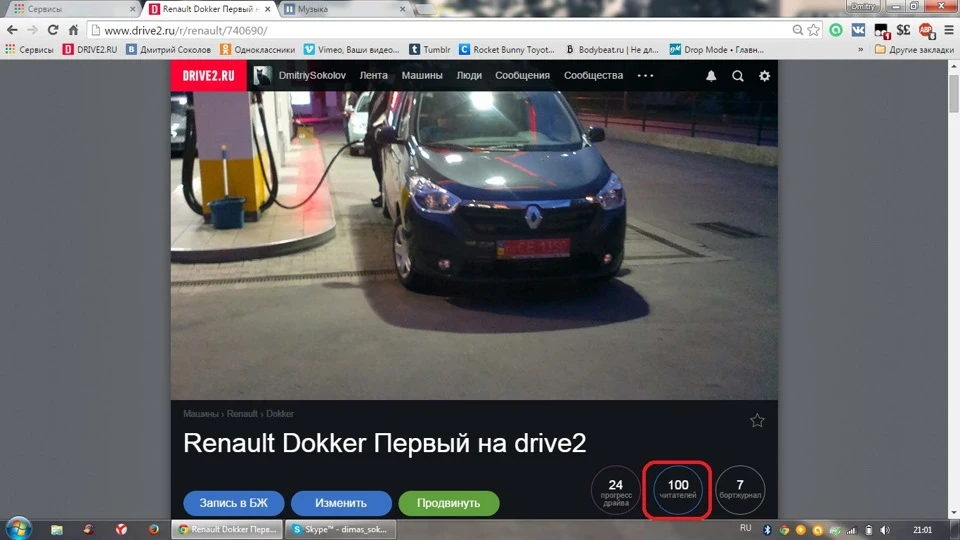Open the $£ currency extension
The width and height of the screenshot is (960, 540).
(904, 30)
